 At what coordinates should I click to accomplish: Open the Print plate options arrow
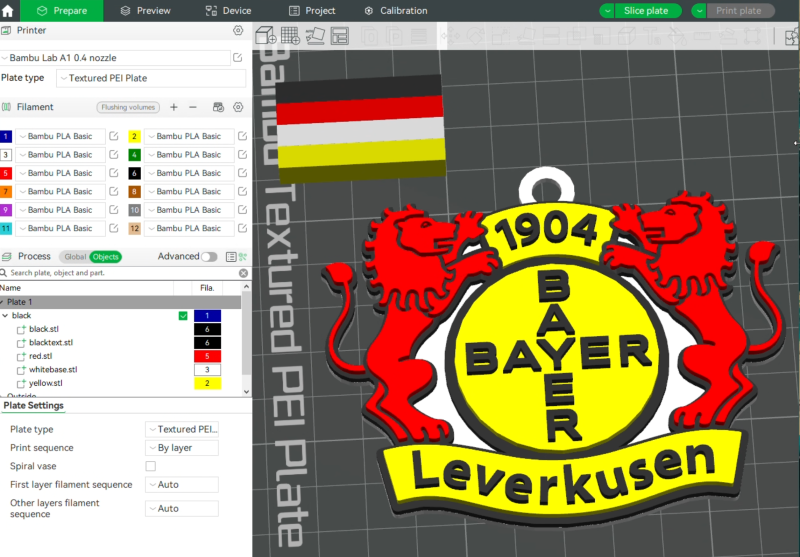point(699,11)
